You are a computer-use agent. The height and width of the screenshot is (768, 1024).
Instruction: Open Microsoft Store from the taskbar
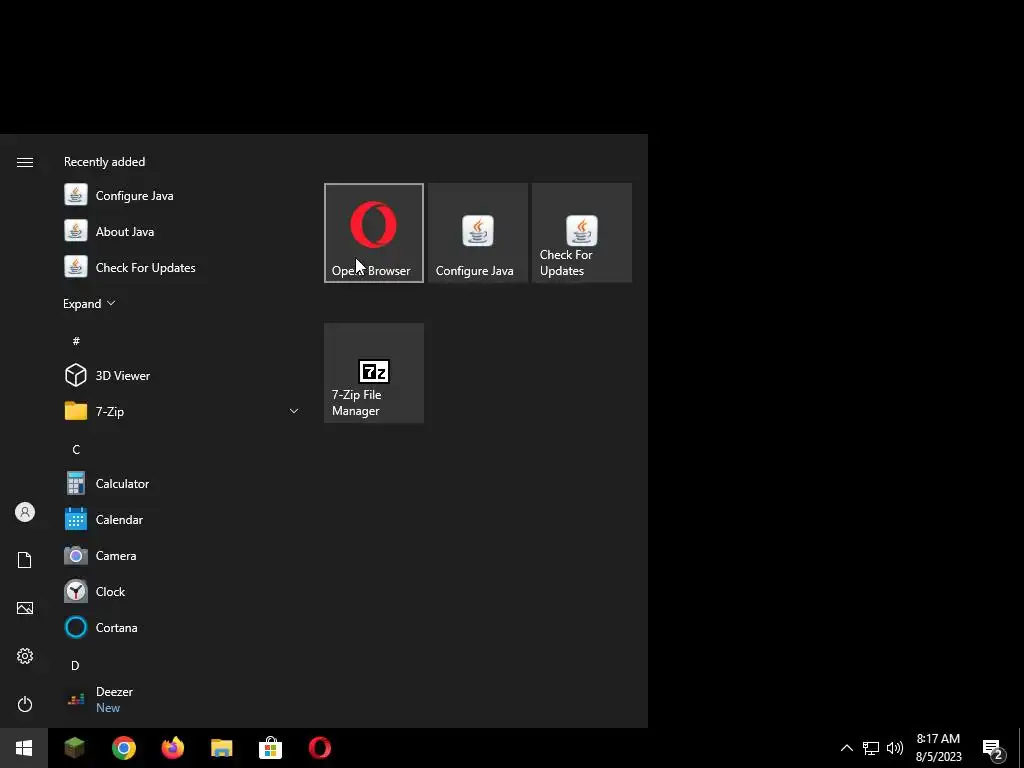coord(270,748)
